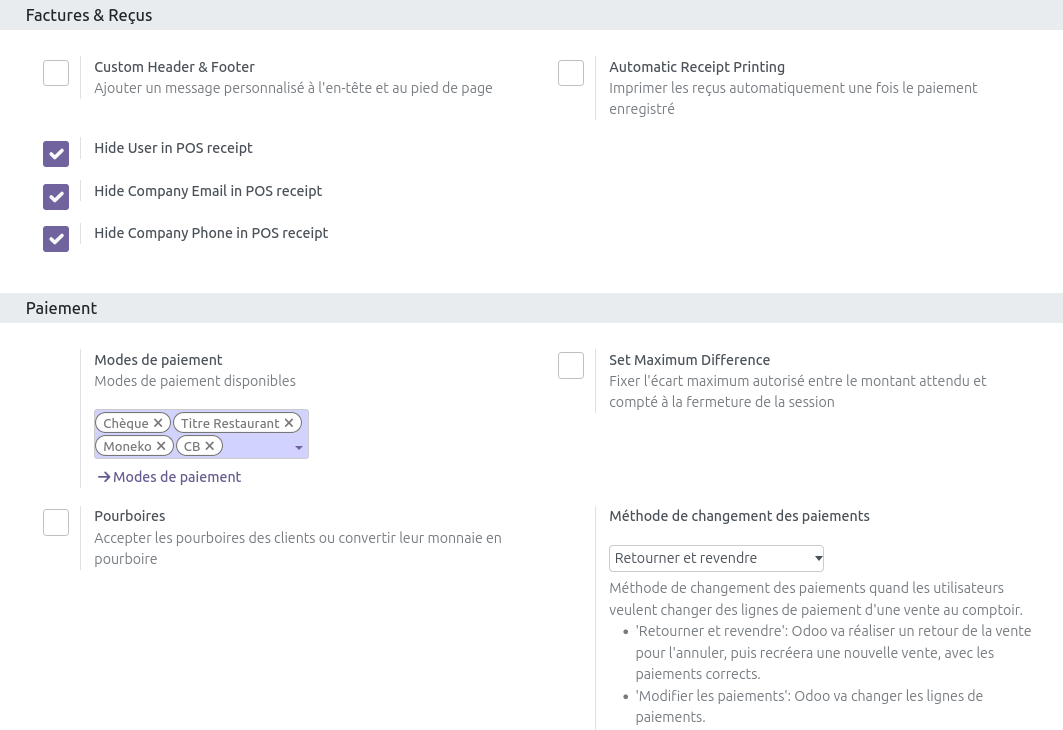Screen dimensions: 1063x730
Task: Uncheck Hide User in POS receipt
Action: [x=56, y=153]
